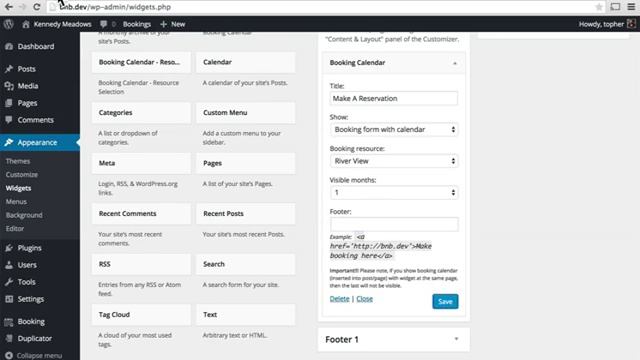This screenshot has width=640, height=360.
Task: Expand the Calendar available widget
Action: [x=246, y=62]
